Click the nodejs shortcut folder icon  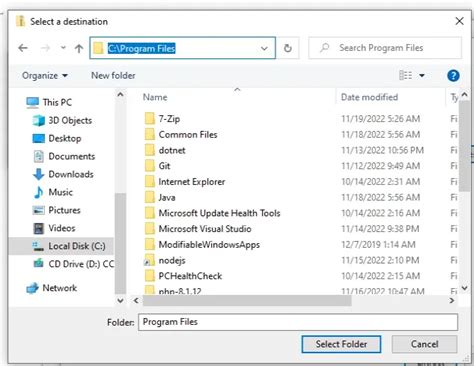149,260
